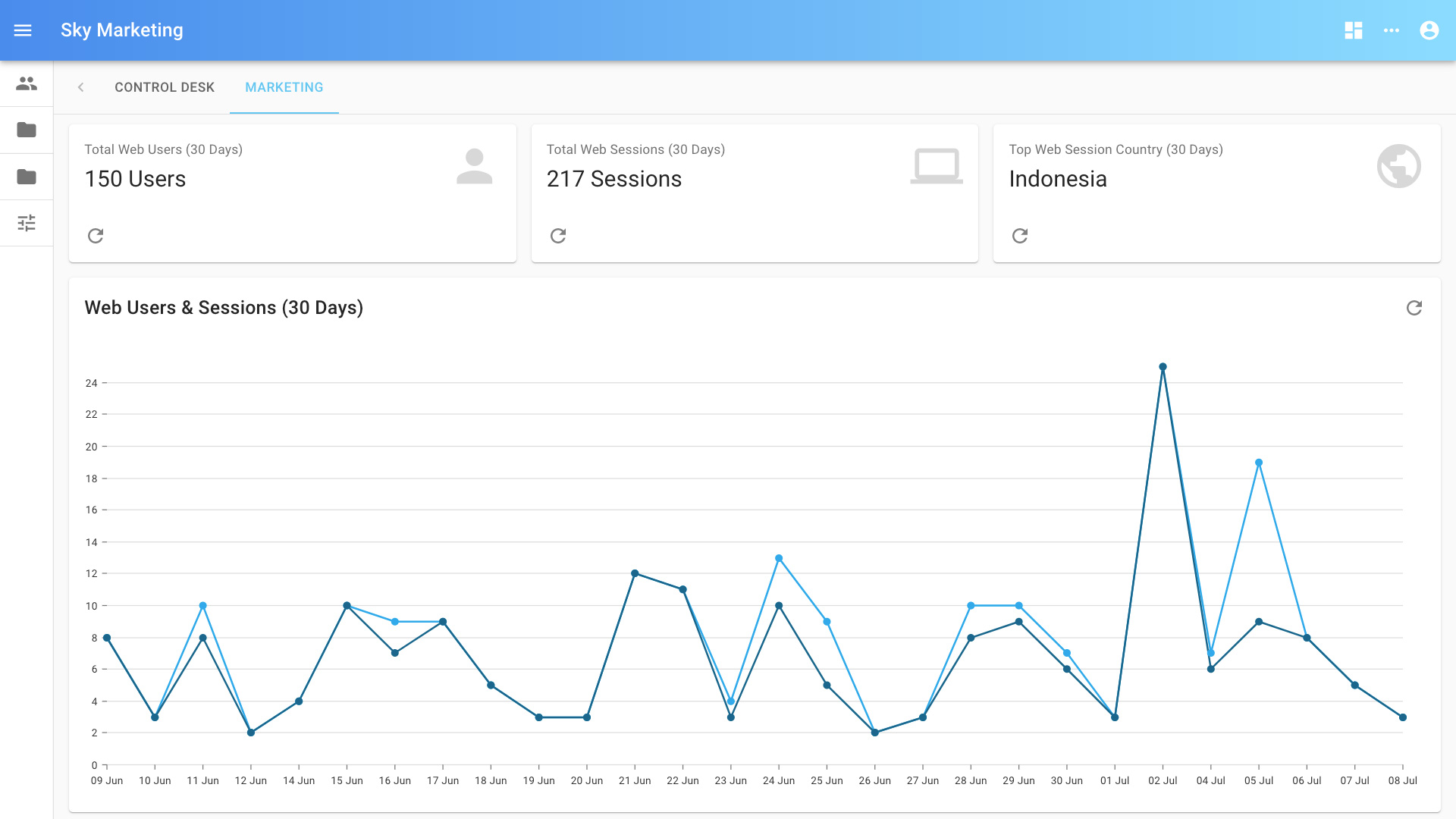Refresh the Total Web Sessions card
Screen dimensions: 1456x819
click(x=558, y=235)
